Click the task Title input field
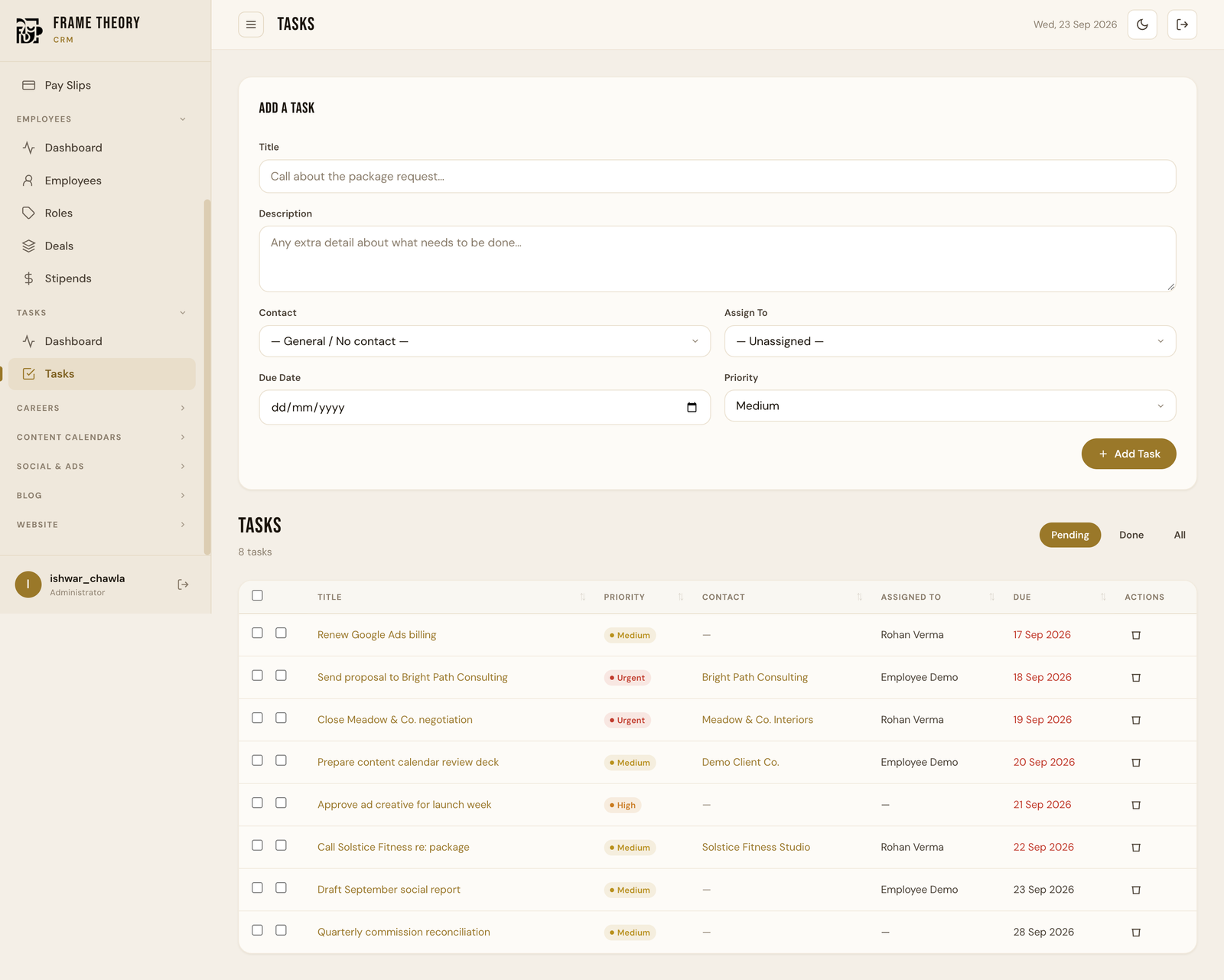 [717, 176]
